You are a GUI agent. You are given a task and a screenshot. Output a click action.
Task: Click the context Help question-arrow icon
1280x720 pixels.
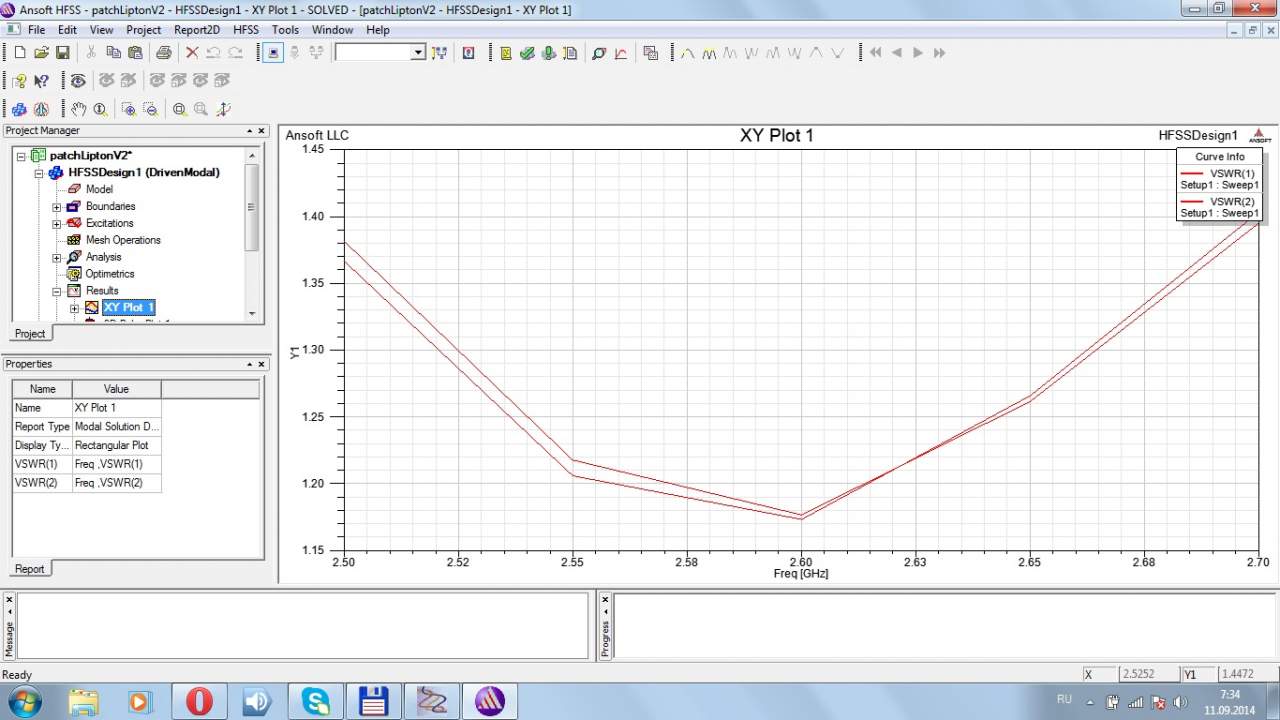click(x=41, y=81)
